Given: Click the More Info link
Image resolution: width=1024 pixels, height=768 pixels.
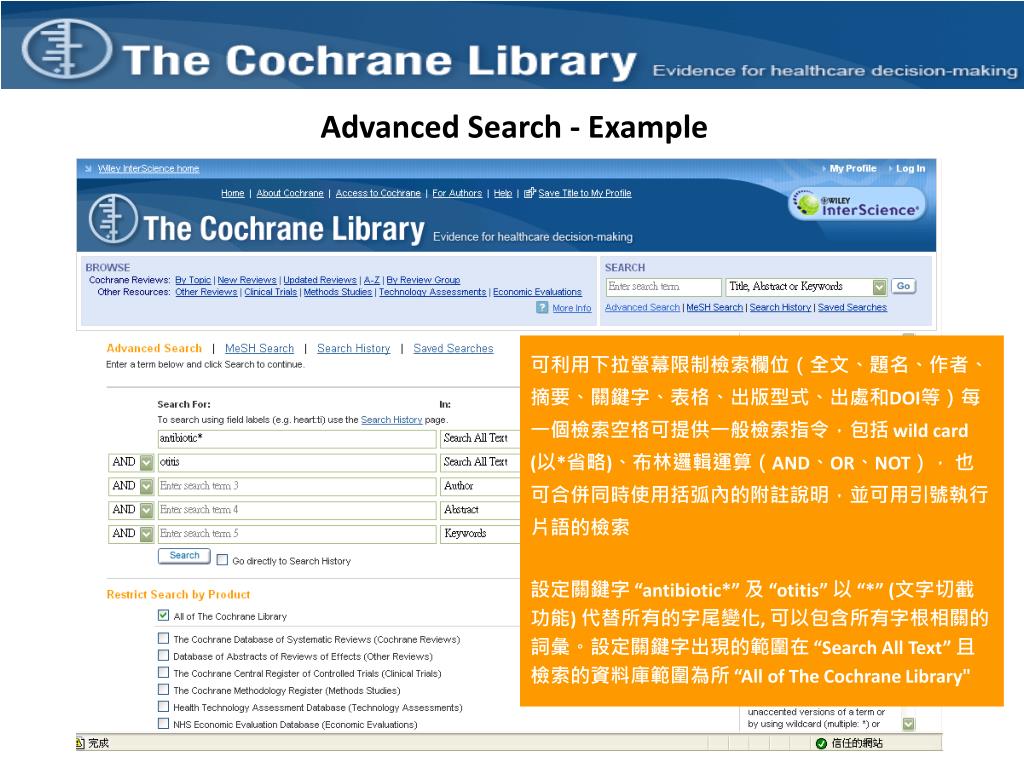Looking at the screenshot, I should coord(571,308).
